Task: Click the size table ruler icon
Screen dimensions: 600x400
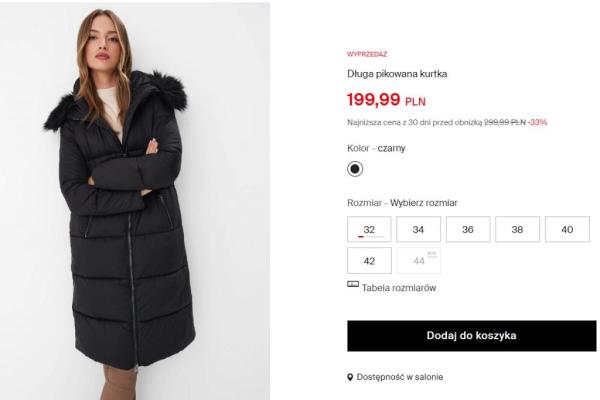Action: [353, 286]
